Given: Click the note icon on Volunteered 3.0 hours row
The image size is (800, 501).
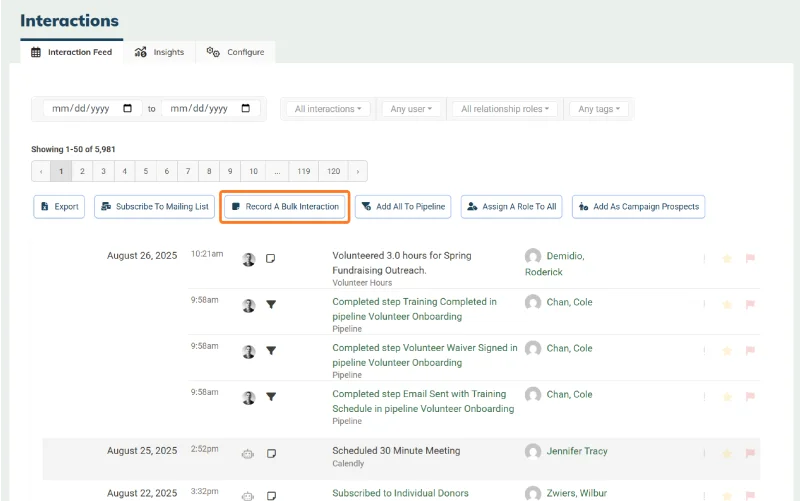Looking at the screenshot, I should [271, 259].
